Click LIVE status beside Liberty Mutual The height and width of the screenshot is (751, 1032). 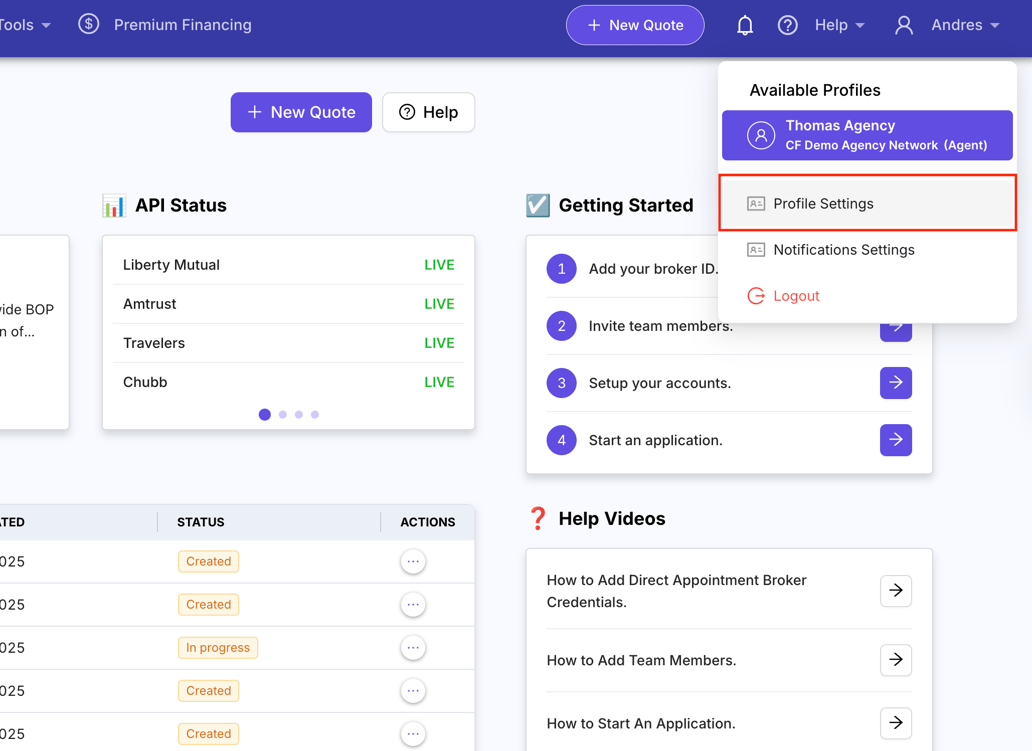439,265
